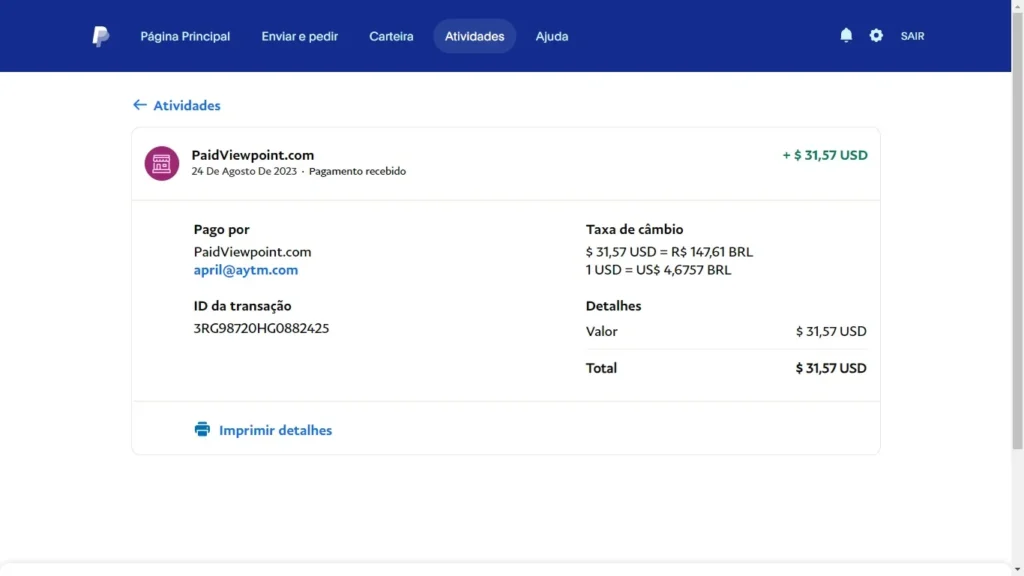The width and height of the screenshot is (1024, 576).
Task: Open the Ajuda menu item
Action: click(x=552, y=37)
